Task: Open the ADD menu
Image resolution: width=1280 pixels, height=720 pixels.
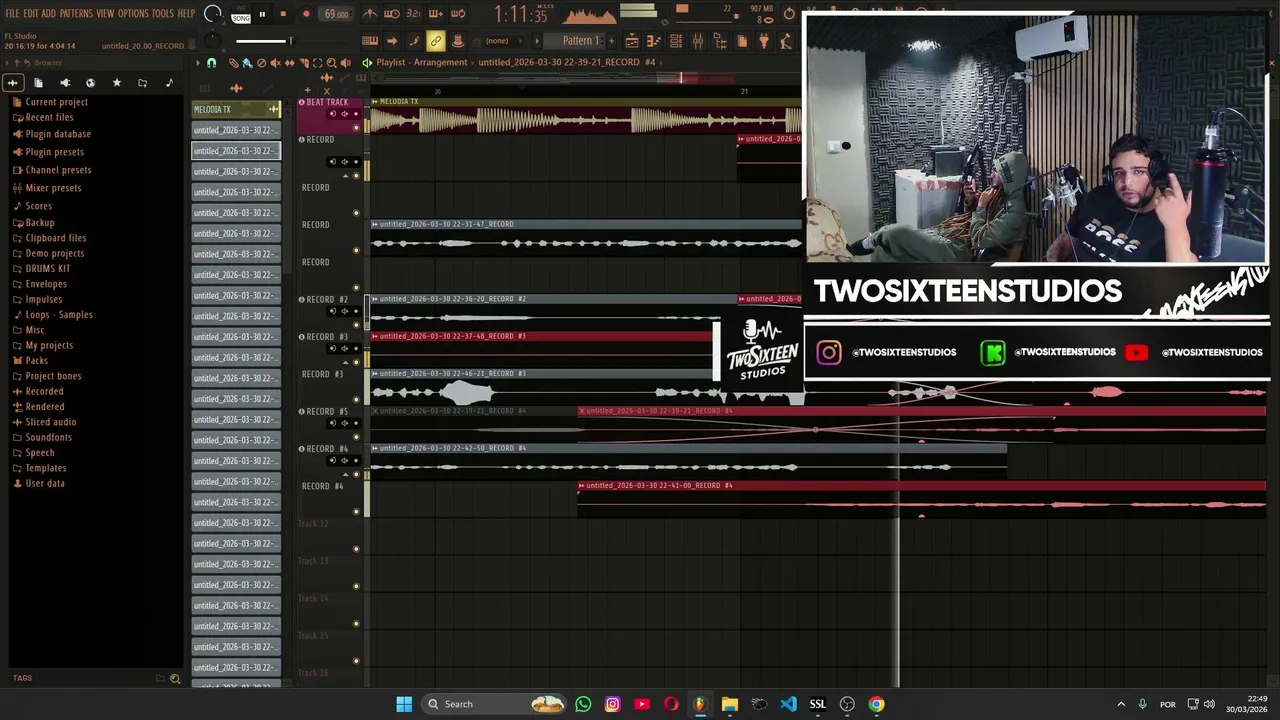Action: click(49, 13)
